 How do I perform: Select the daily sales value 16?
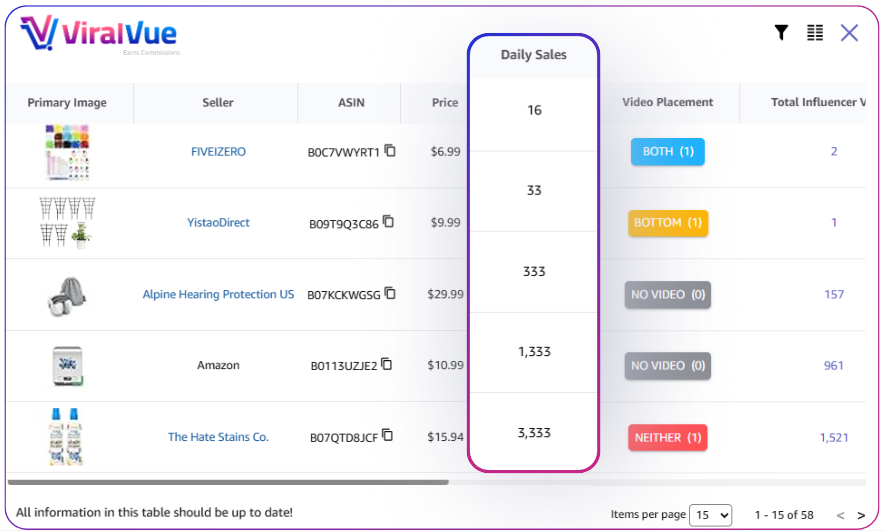coord(534,110)
